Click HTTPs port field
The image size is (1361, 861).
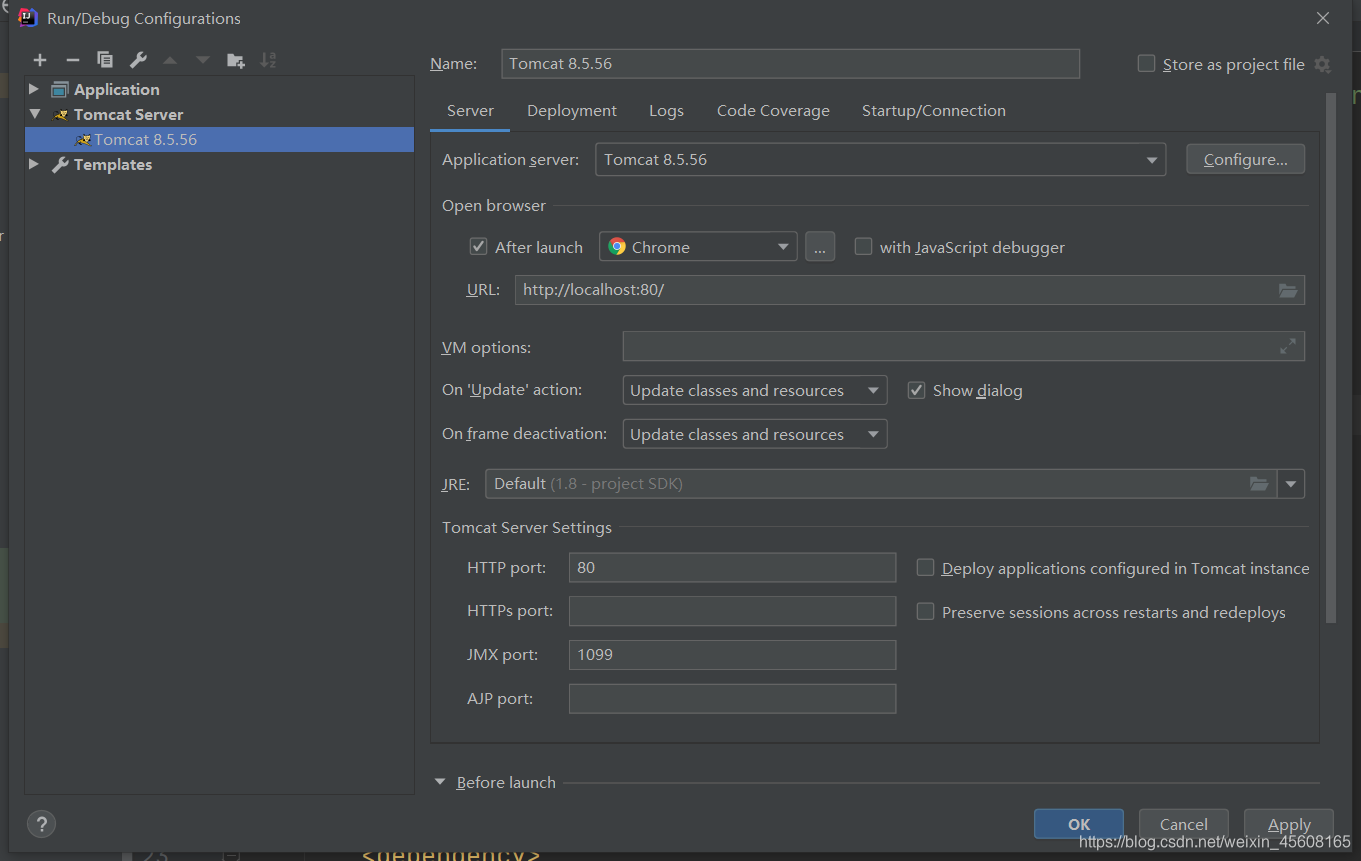pyautogui.click(x=732, y=611)
